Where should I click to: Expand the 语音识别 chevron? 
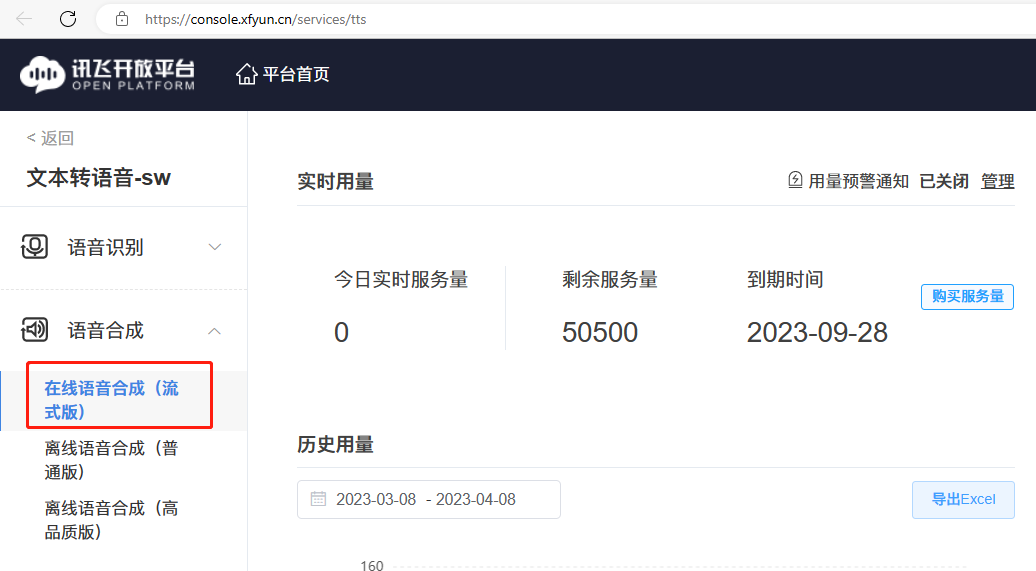pyautogui.click(x=215, y=247)
